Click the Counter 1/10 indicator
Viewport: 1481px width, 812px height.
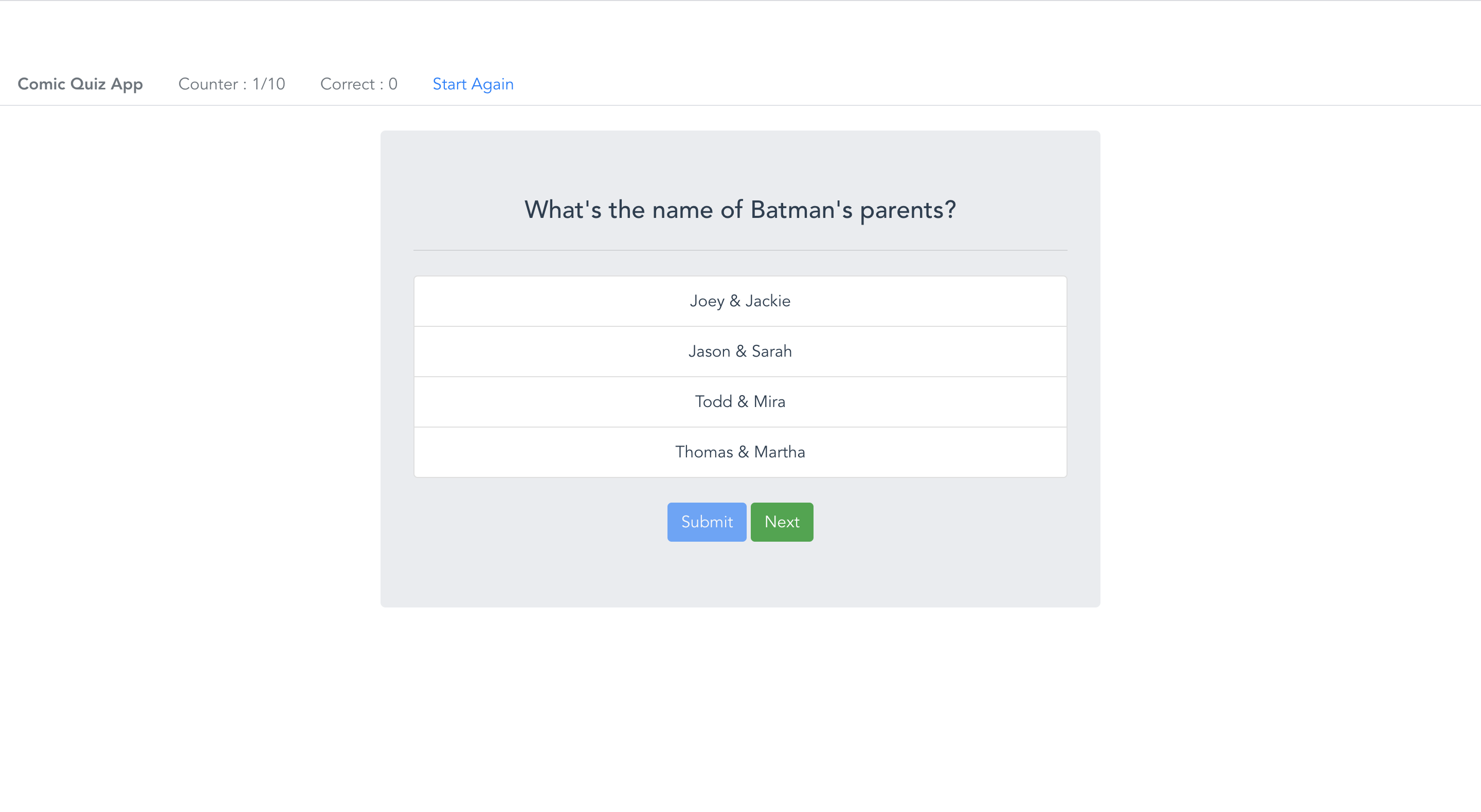[x=231, y=84]
